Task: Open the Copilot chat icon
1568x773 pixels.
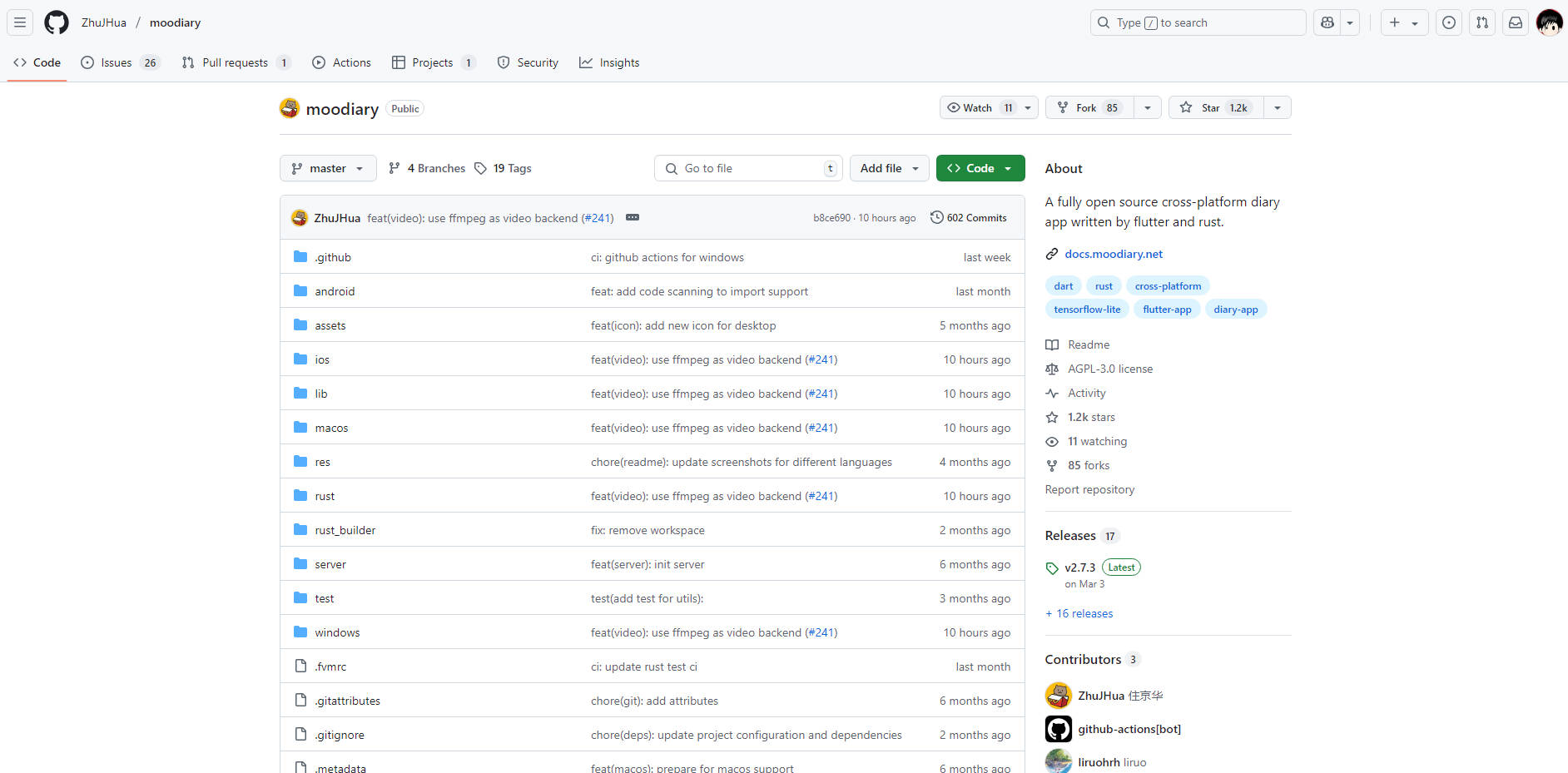Action: coord(1327,22)
